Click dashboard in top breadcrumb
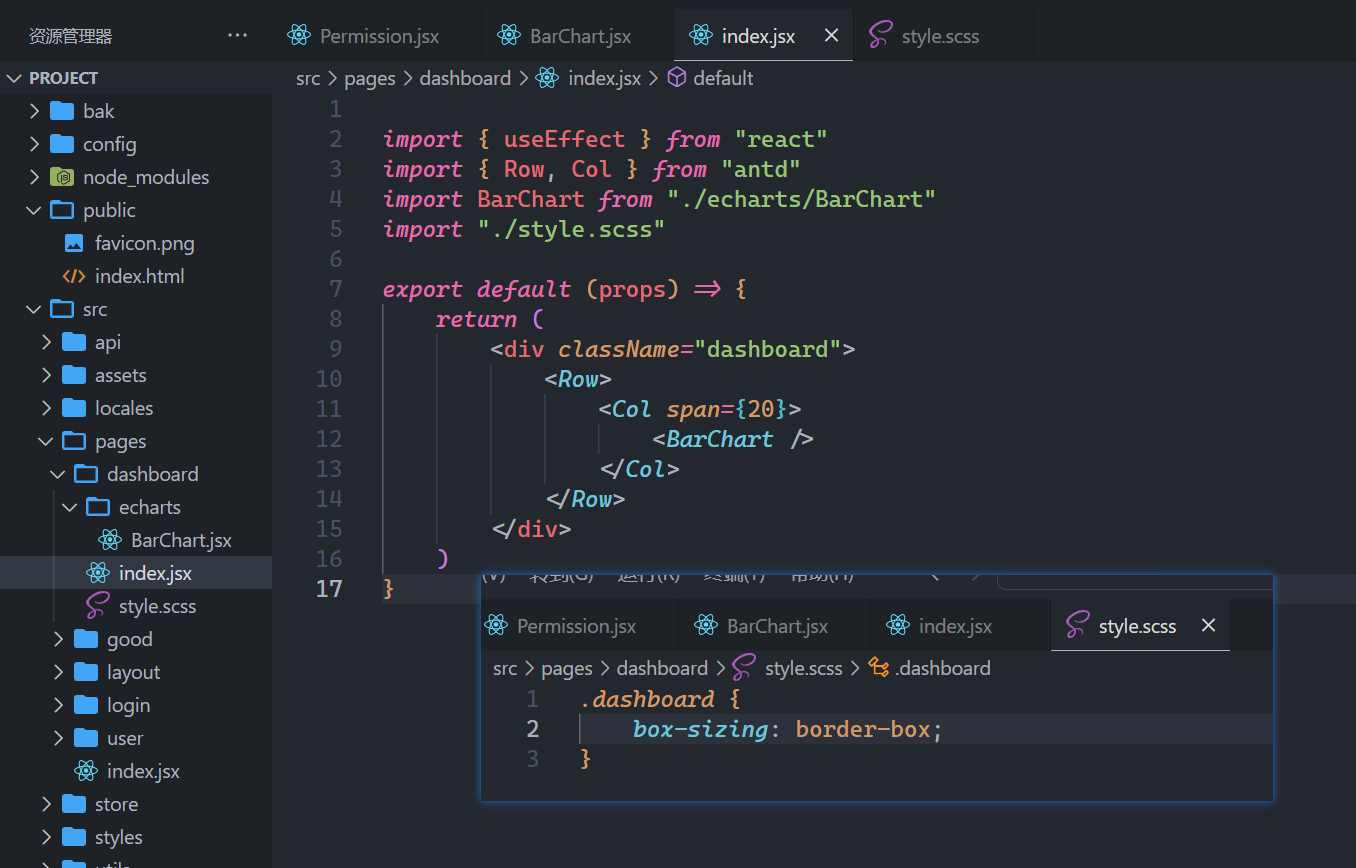The height and width of the screenshot is (868, 1356). [465, 78]
